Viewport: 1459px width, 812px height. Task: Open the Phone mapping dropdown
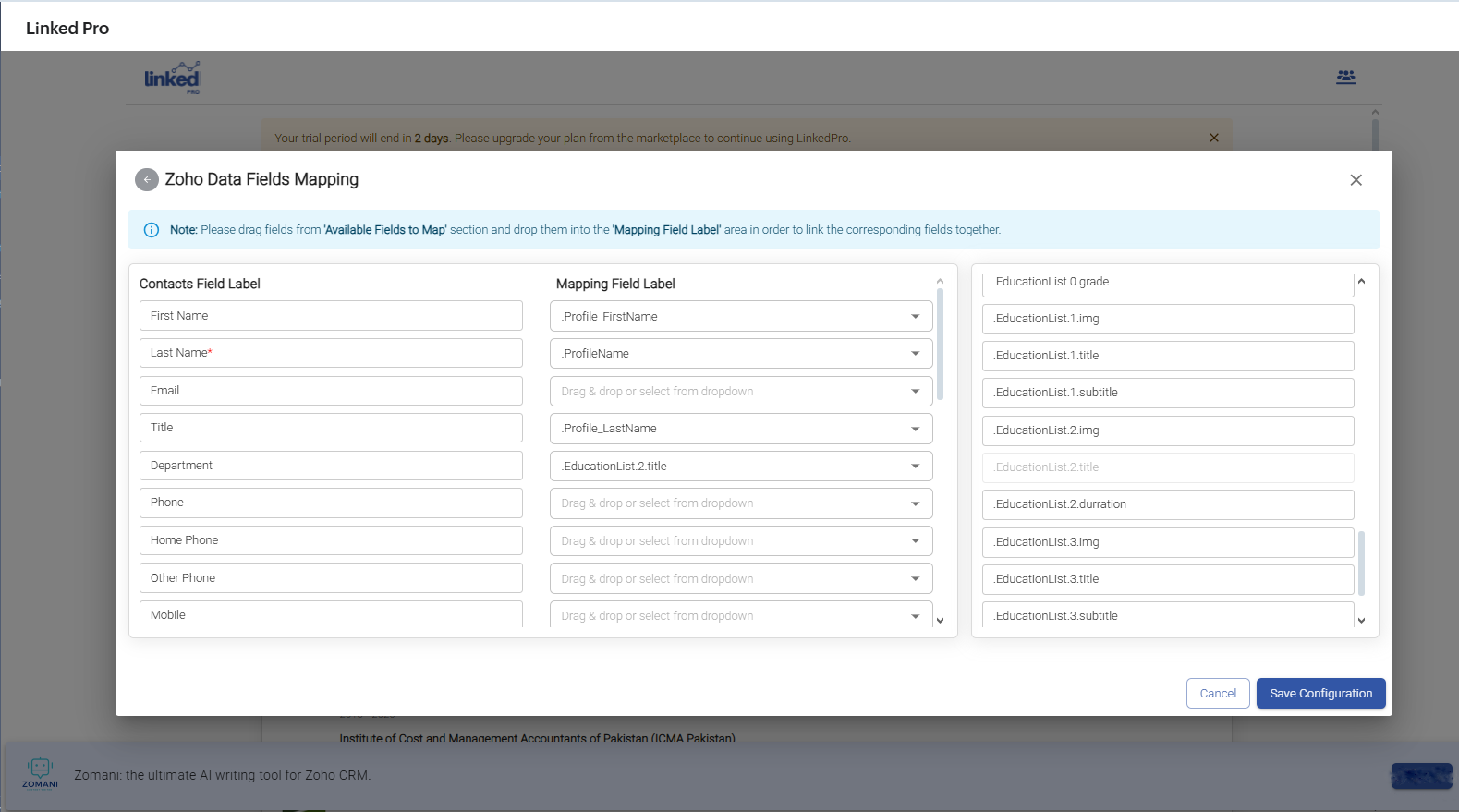[915, 503]
